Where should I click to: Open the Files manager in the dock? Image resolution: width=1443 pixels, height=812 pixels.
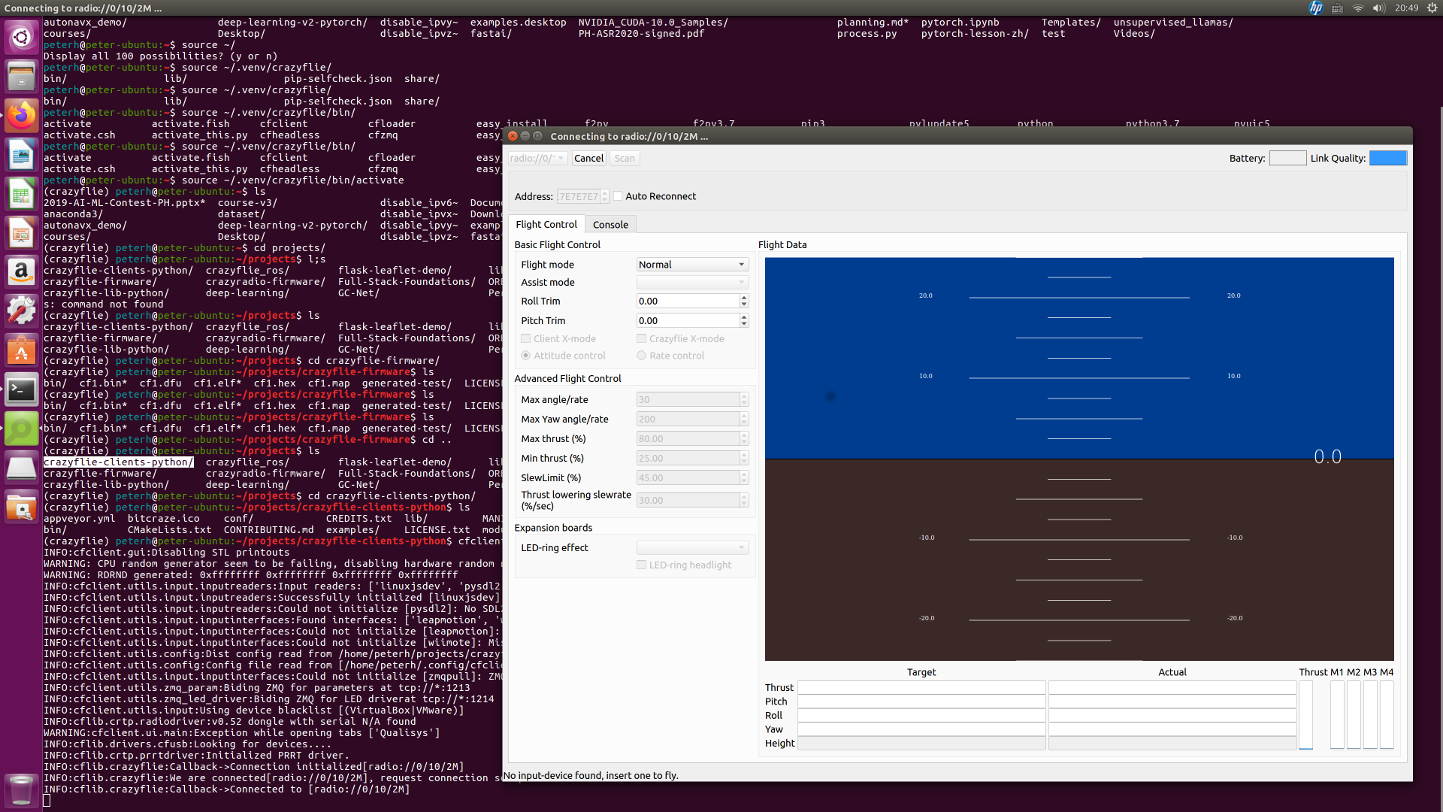(x=21, y=76)
